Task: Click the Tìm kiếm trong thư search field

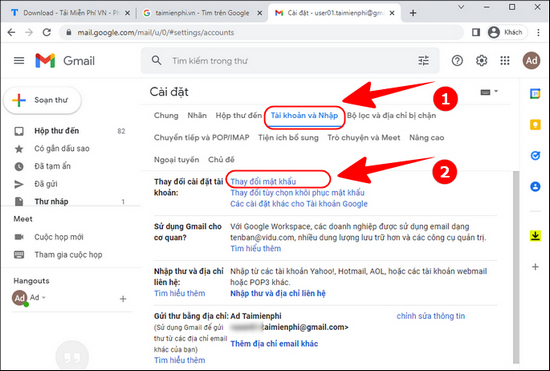Action: (x=290, y=61)
